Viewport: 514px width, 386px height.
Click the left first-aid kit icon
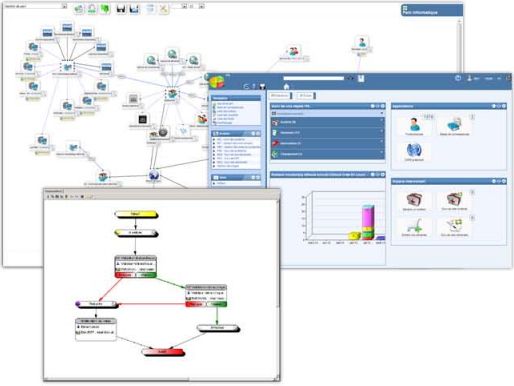pyautogui.click(x=414, y=200)
